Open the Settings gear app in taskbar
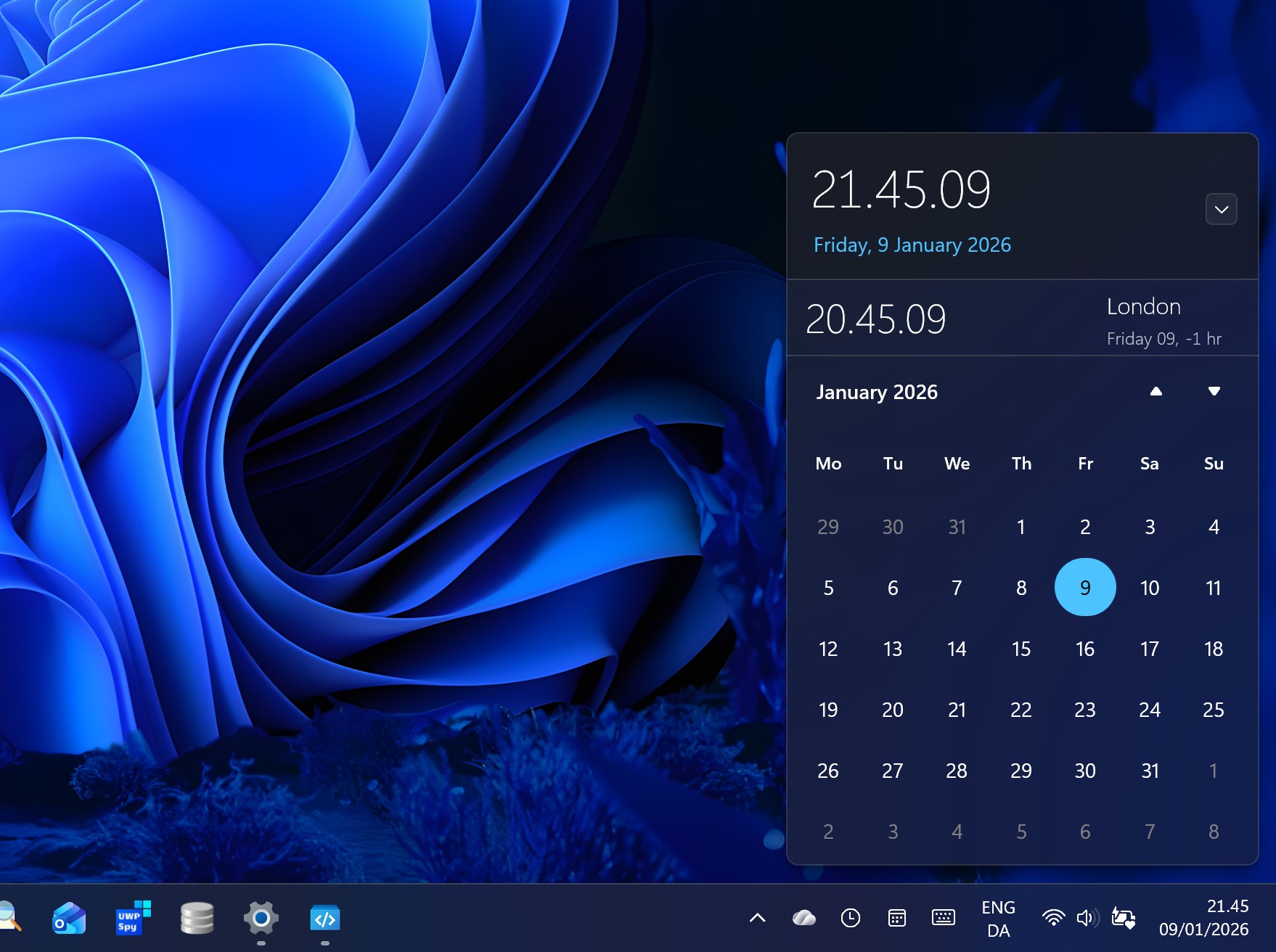 (x=261, y=919)
